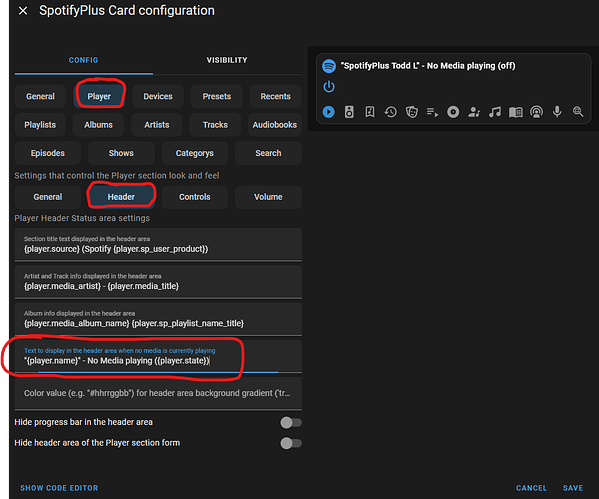Select the Player section button
599x499 pixels.
[x=99, y=96]
